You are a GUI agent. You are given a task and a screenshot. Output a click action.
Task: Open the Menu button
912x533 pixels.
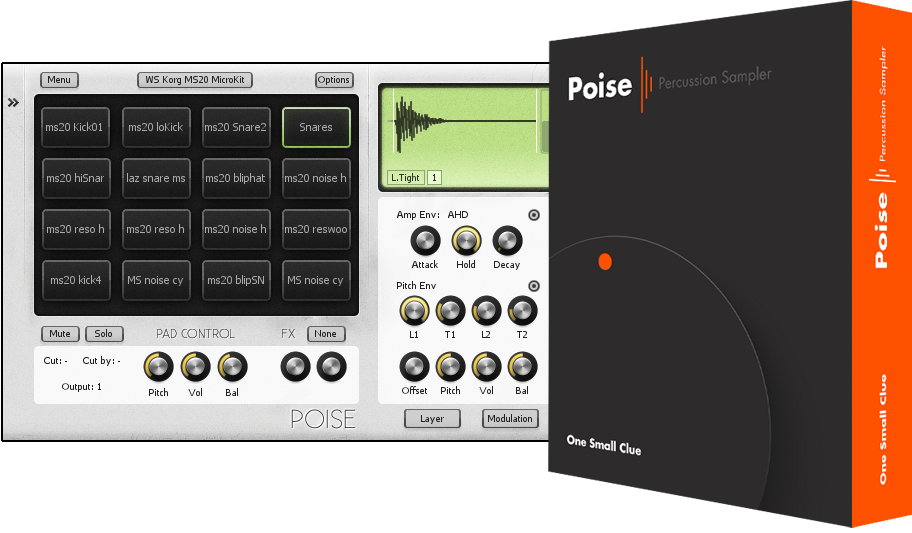[x=59, y=80]
